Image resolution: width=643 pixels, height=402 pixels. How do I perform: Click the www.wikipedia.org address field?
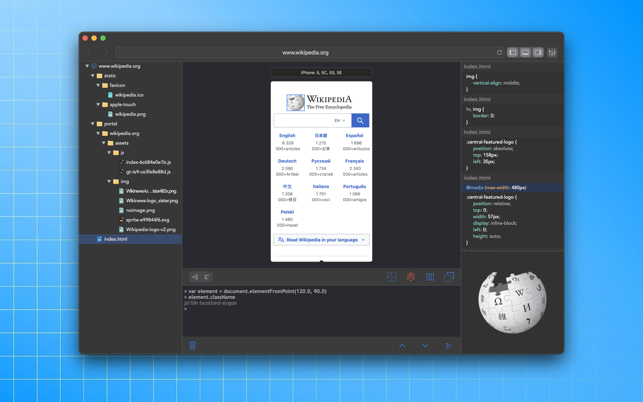(x=305, y=53)
